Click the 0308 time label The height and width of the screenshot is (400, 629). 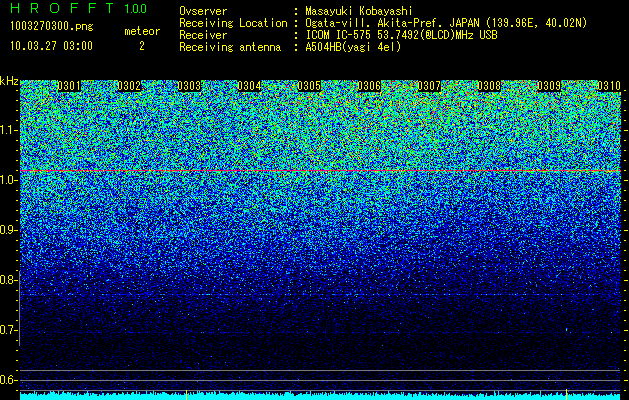[489, 86]
